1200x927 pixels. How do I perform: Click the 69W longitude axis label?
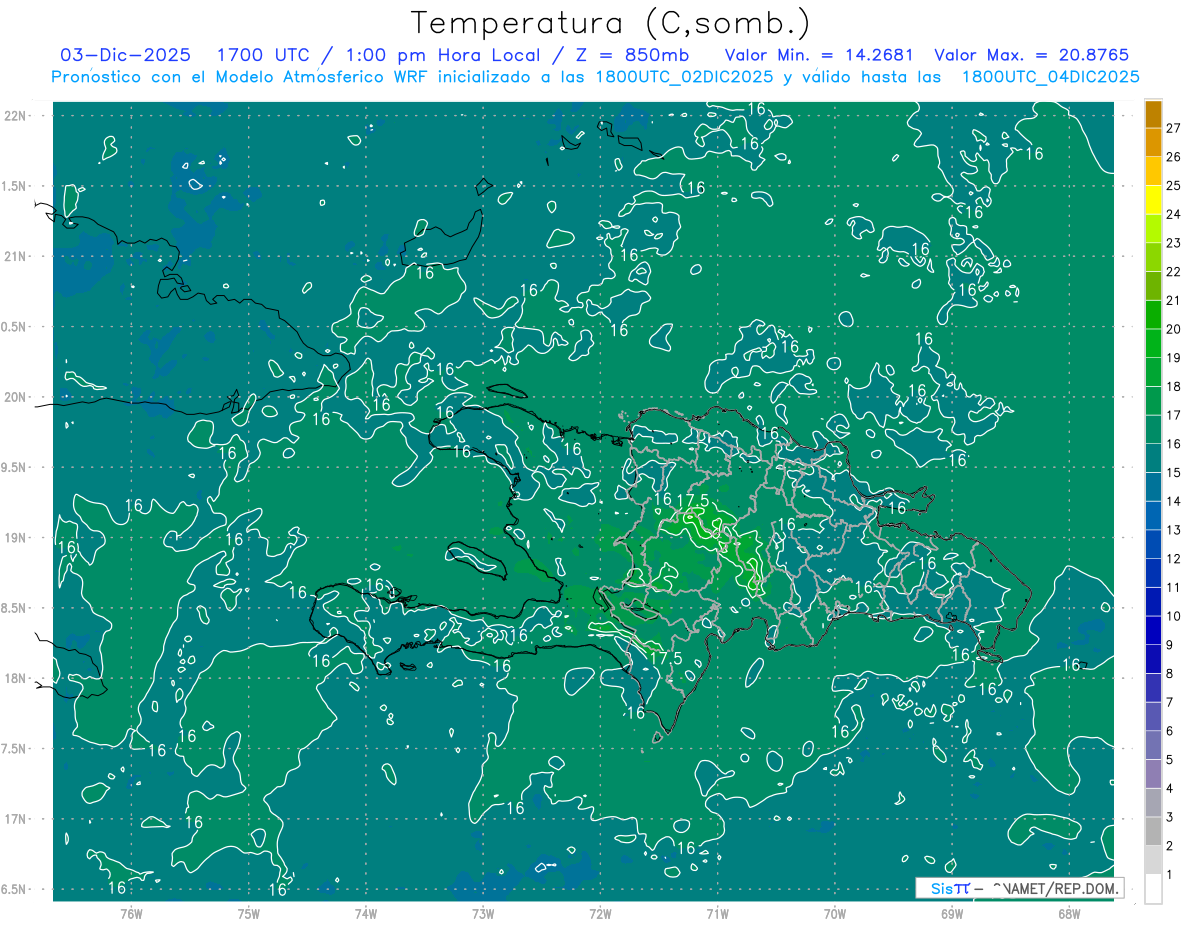pyautogui.click(x=952, y=914)
